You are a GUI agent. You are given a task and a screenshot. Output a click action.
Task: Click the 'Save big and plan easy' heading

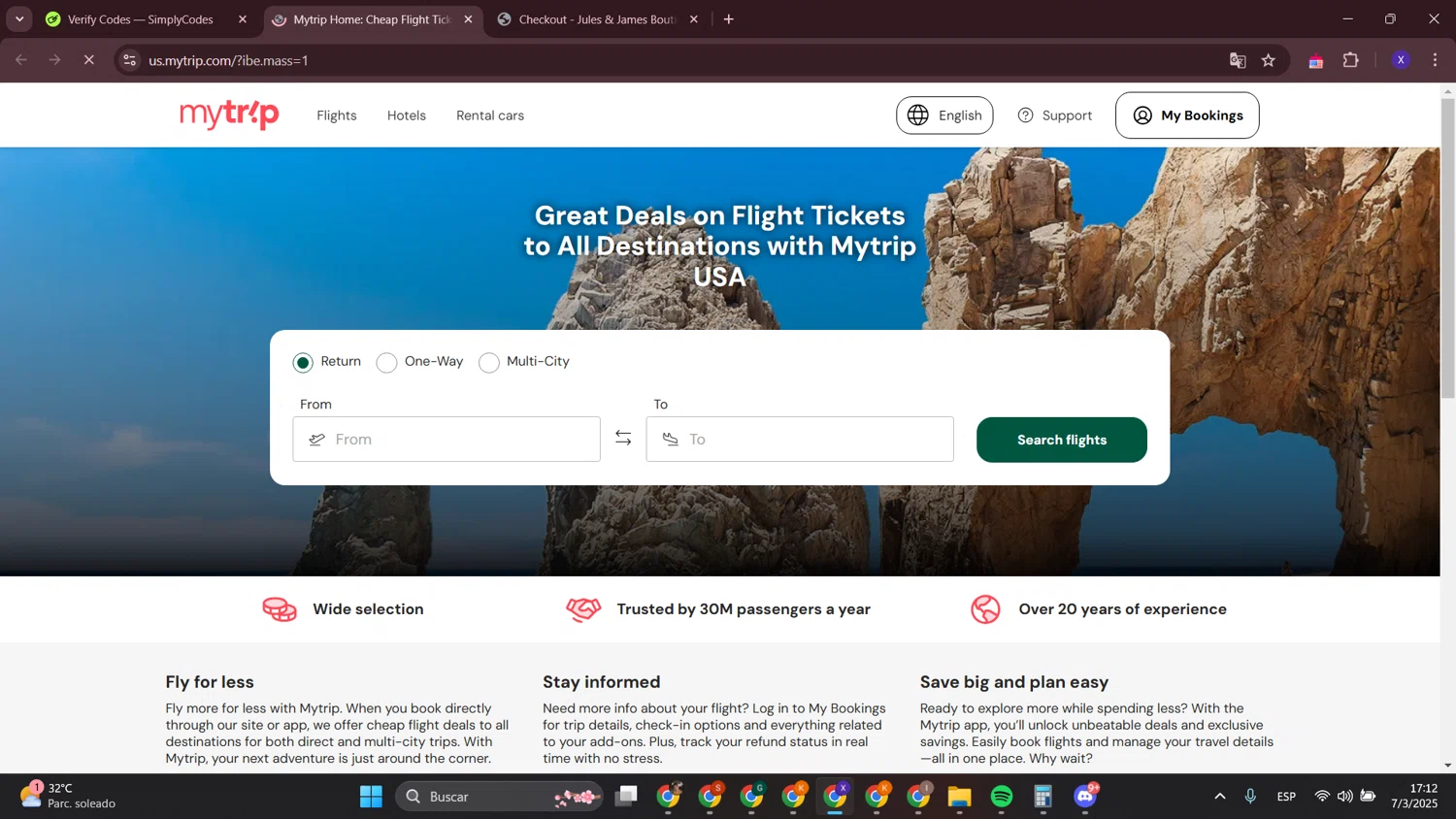tap(1014, 682)
